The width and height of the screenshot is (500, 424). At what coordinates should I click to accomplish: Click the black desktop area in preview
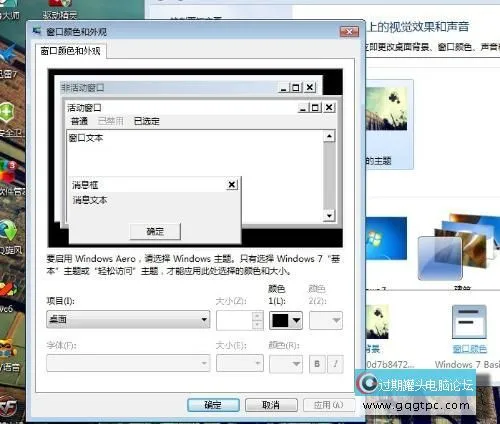pos(293,238)
